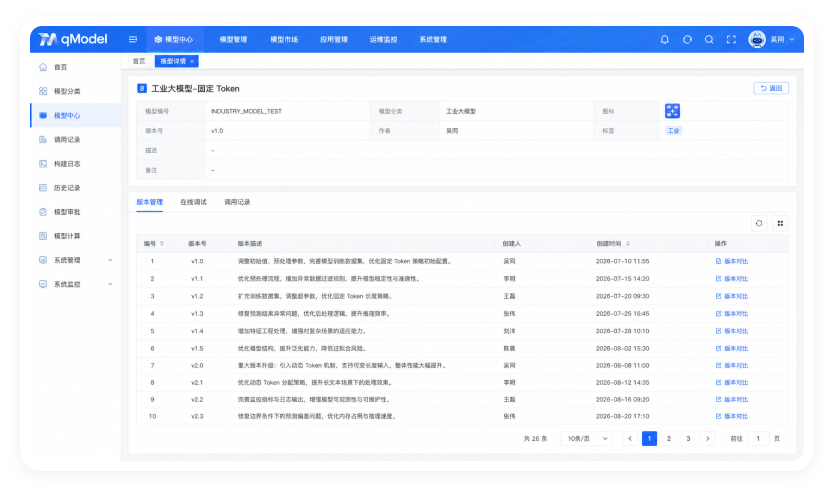Click the icon beside 系统管理 in the sidebar
This screenshot has width=834, height=495.
[x=43, y=260]
